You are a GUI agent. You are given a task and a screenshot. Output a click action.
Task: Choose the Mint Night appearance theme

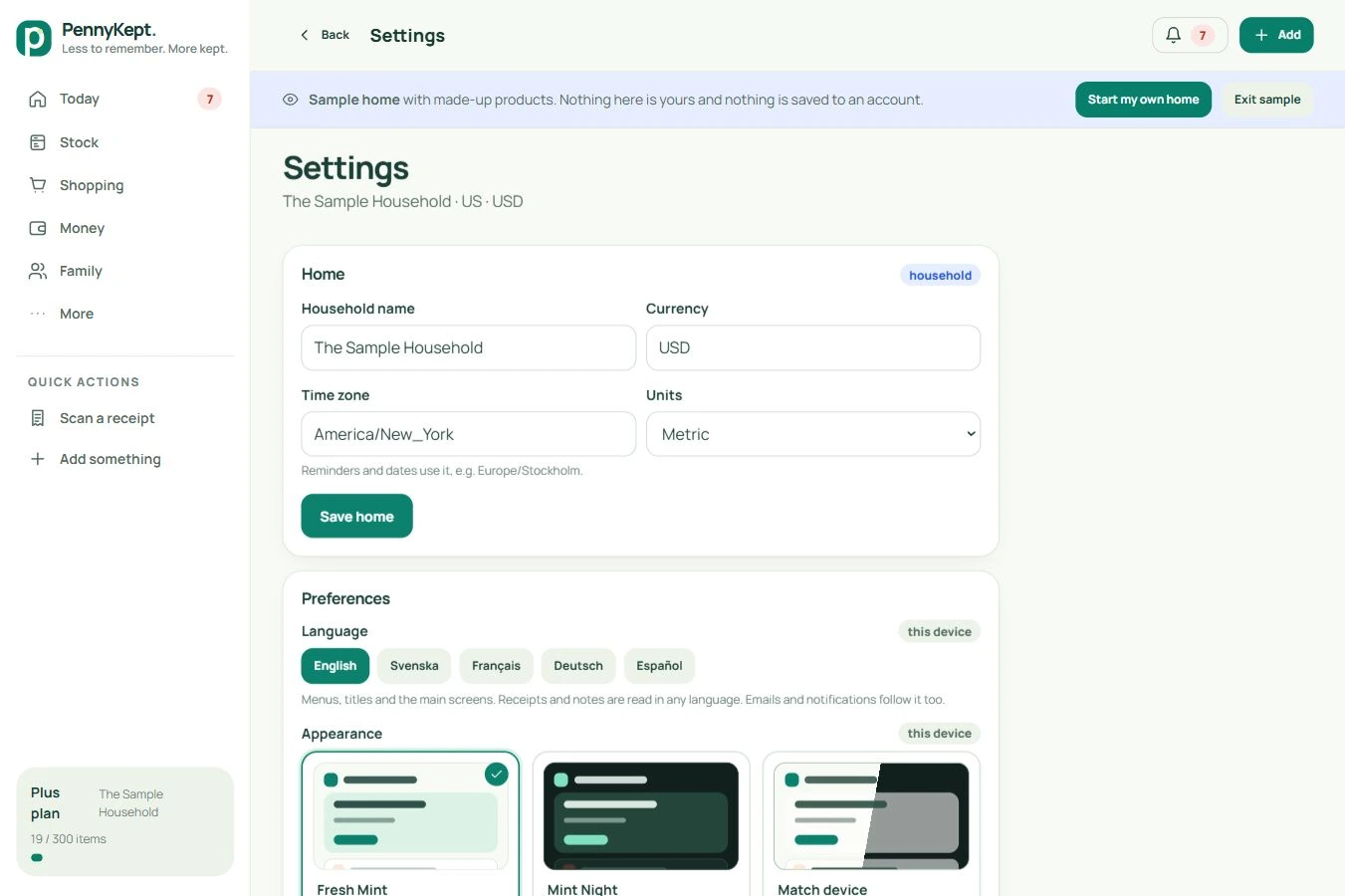click(x=641, y=824)
